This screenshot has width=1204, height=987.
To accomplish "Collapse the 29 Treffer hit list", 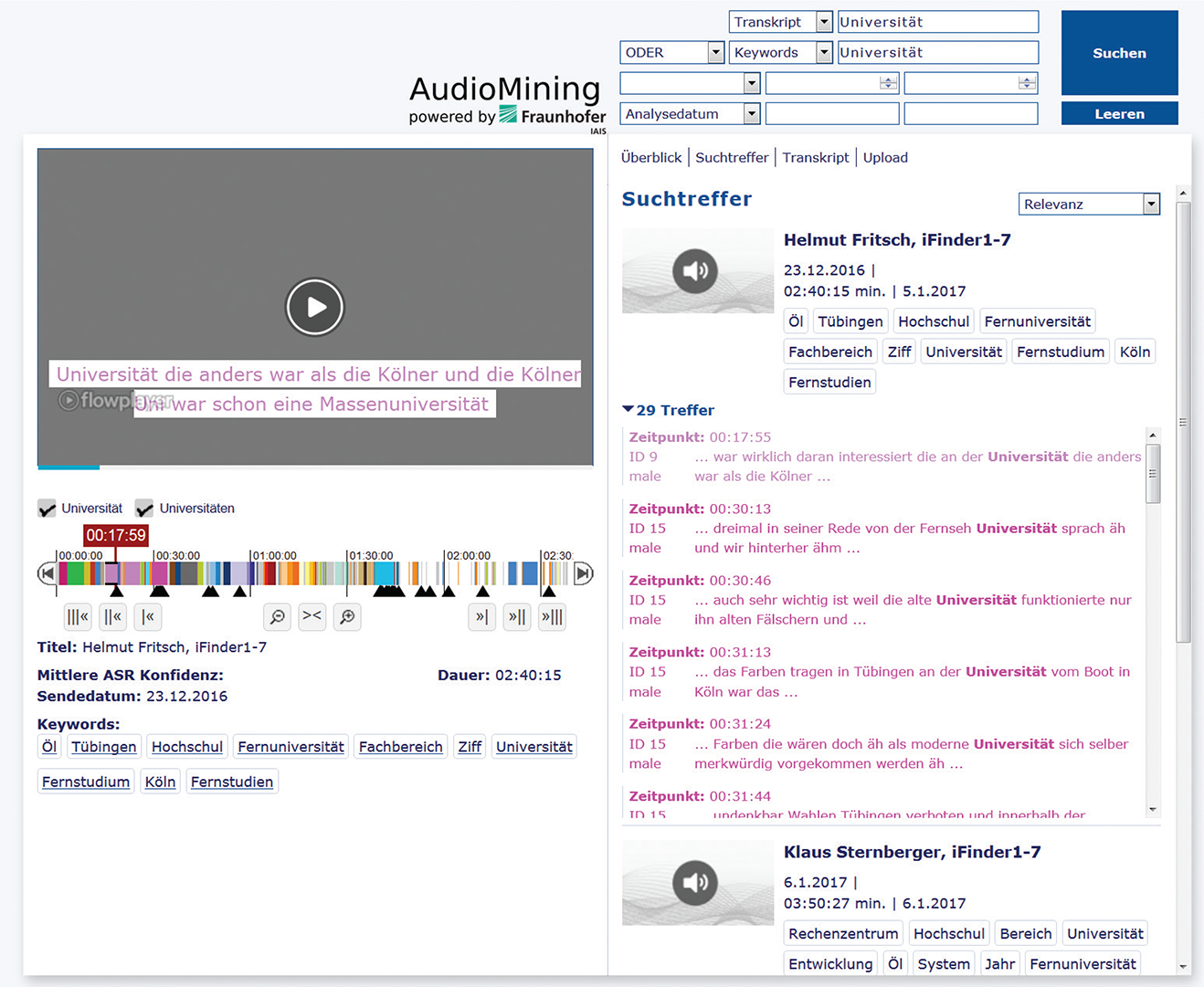I will (x=628, y=410).
